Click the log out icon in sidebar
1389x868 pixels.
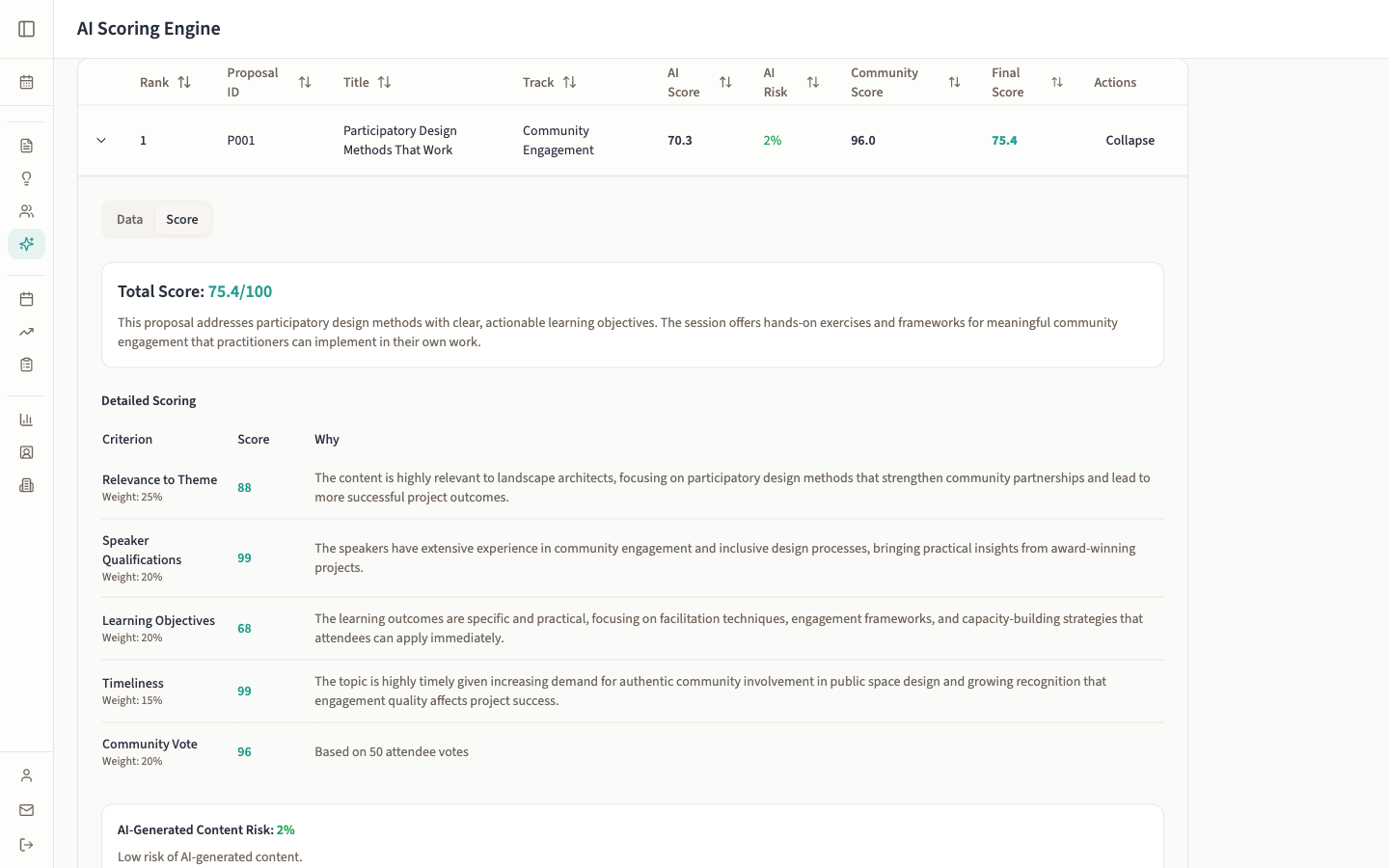tap(27, 845)
